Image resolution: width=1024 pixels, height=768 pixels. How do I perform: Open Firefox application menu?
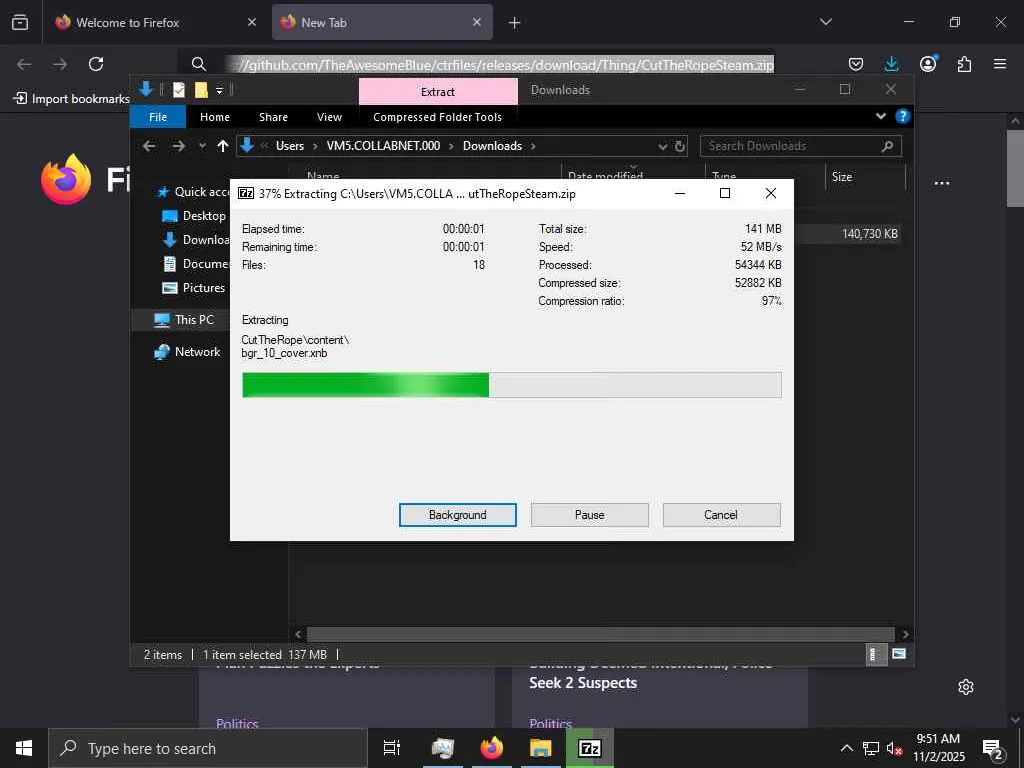[x=1000, y=64]
